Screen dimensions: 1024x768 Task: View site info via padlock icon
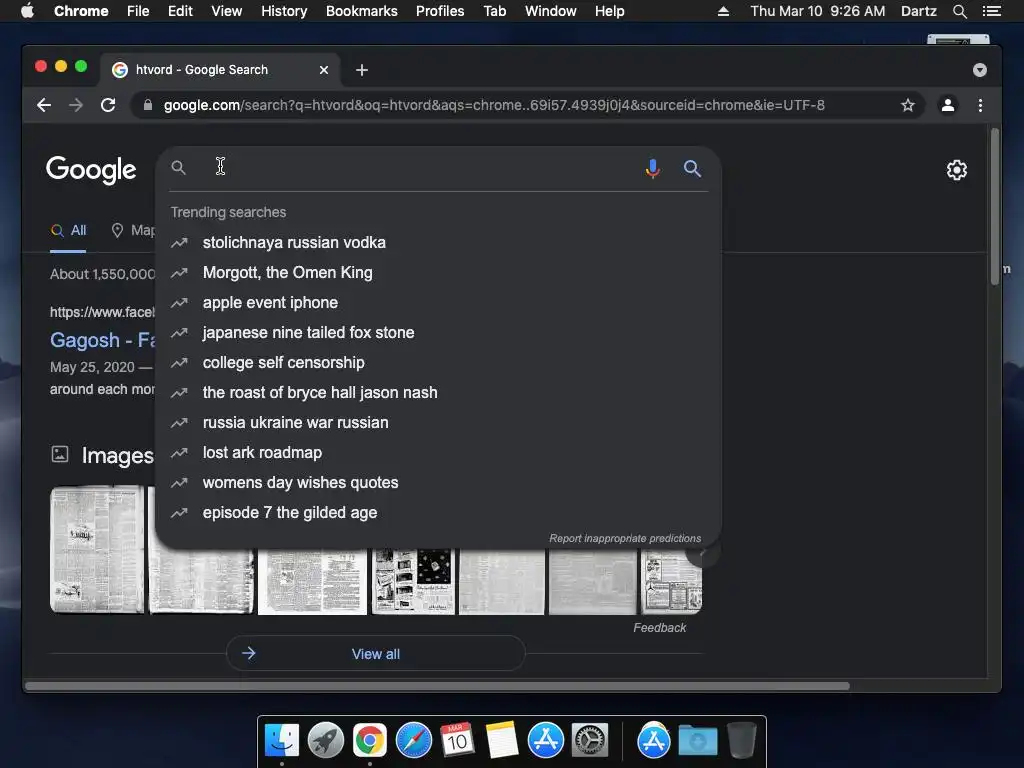tap(148, 105)
